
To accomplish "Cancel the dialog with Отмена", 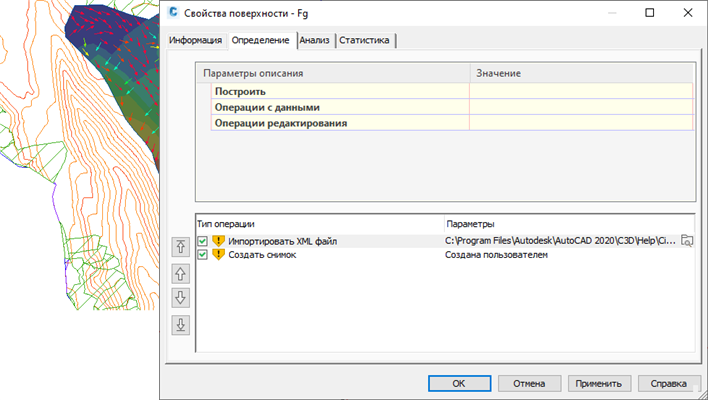I will [x=529, y=384].
